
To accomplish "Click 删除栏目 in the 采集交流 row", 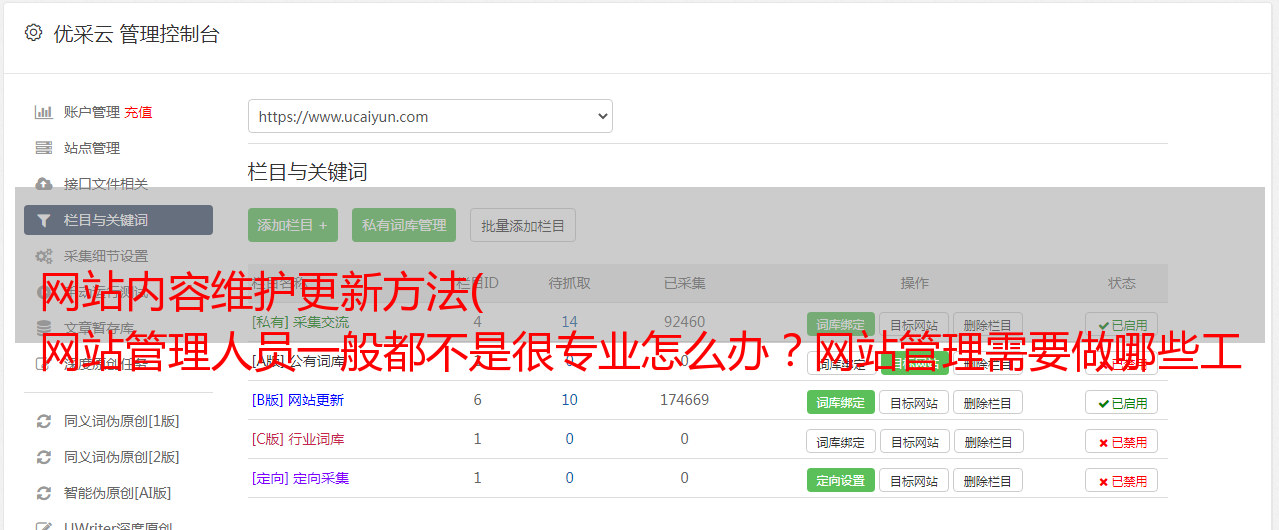I will point(988,325).
